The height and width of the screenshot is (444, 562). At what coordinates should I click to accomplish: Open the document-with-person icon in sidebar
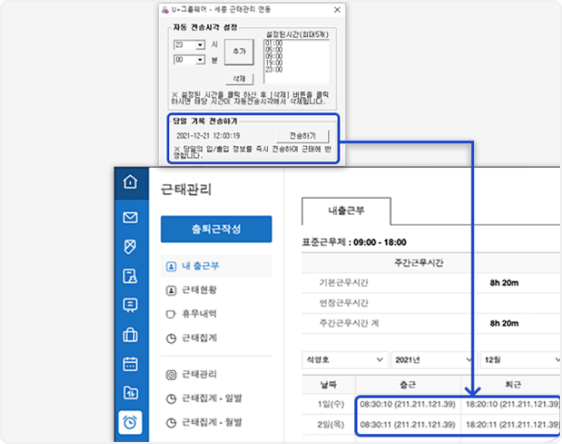[x=130, y=276]
